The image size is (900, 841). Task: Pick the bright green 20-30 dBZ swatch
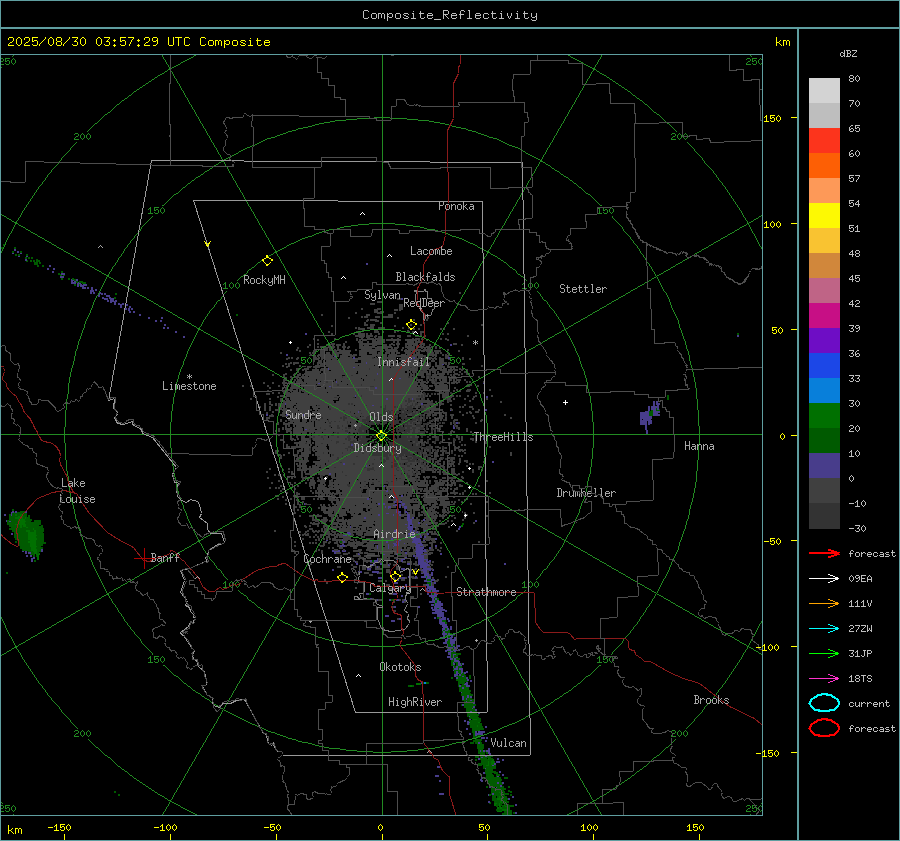pyautogui.click(x=824, y=416)
